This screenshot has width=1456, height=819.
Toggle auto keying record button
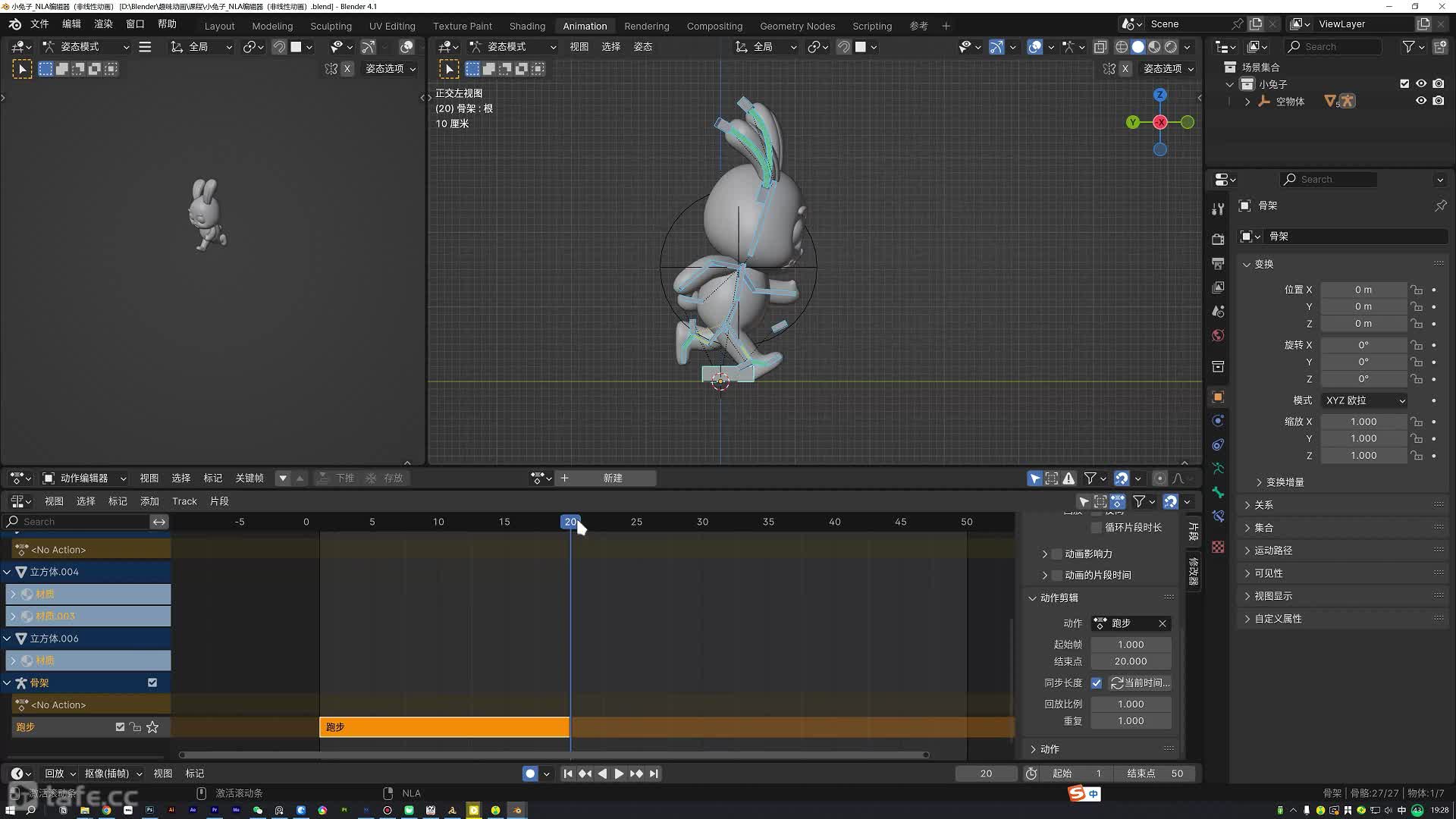tap(530, 773)
